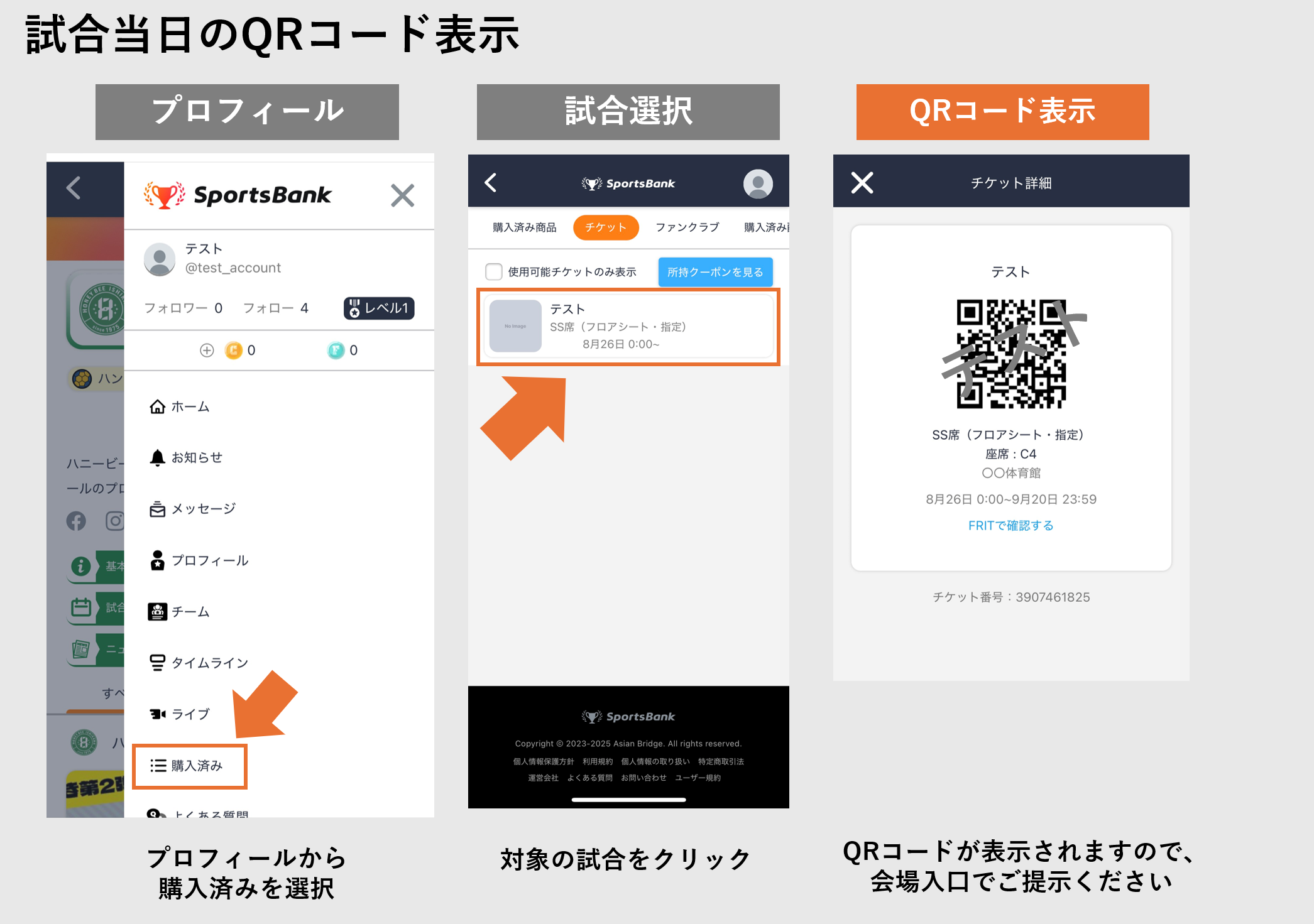Click フォロワー 0 count

pyautogui.click(x=183, y=308)
